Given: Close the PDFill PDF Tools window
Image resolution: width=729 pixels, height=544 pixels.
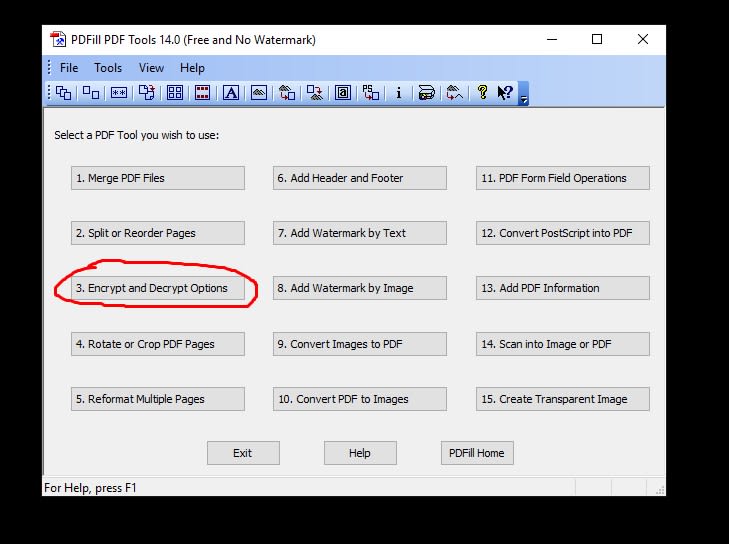Looking at the screenshot, I should [x=643, y=40].
